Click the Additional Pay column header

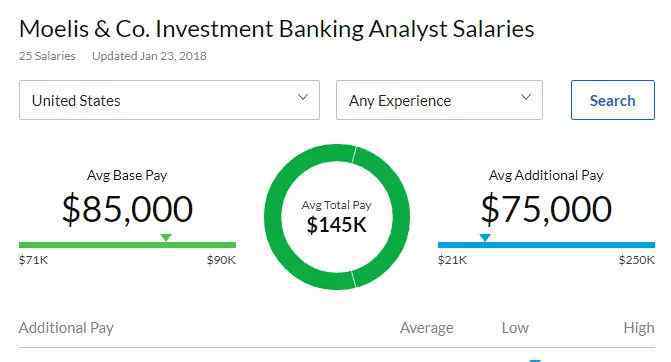tap(66, 328)
